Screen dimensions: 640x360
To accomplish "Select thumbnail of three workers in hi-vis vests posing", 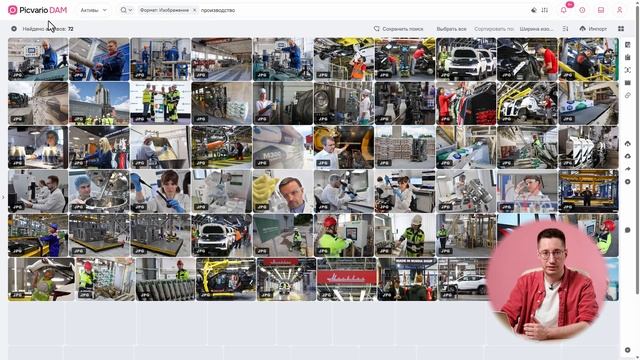I will 160,103.
